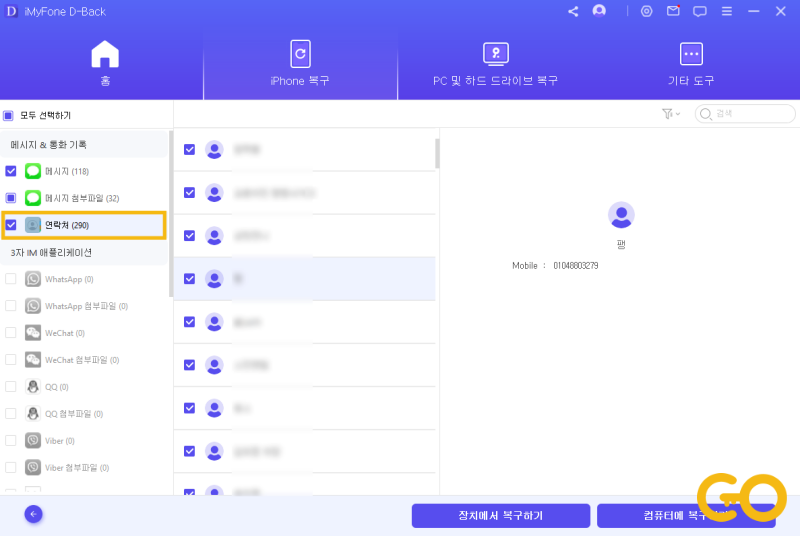Click the category sidebar vertical scrollbar
Image resolution: width=800 pixels, height=536 pixels.
click(170, 214)
